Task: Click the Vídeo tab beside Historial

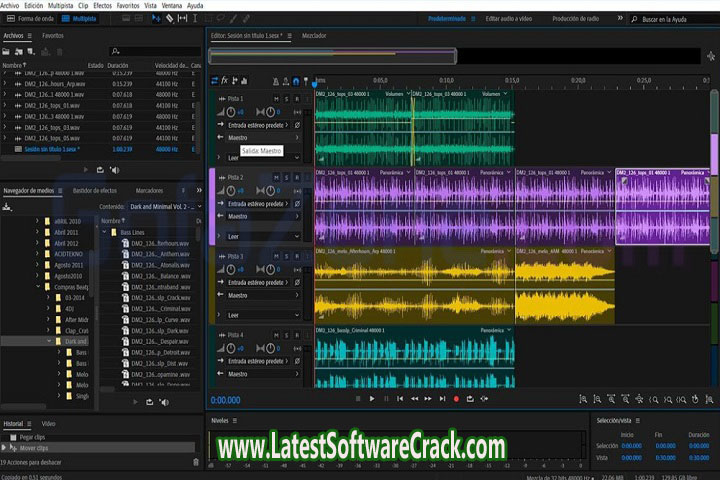Action: tap(48, 424)
